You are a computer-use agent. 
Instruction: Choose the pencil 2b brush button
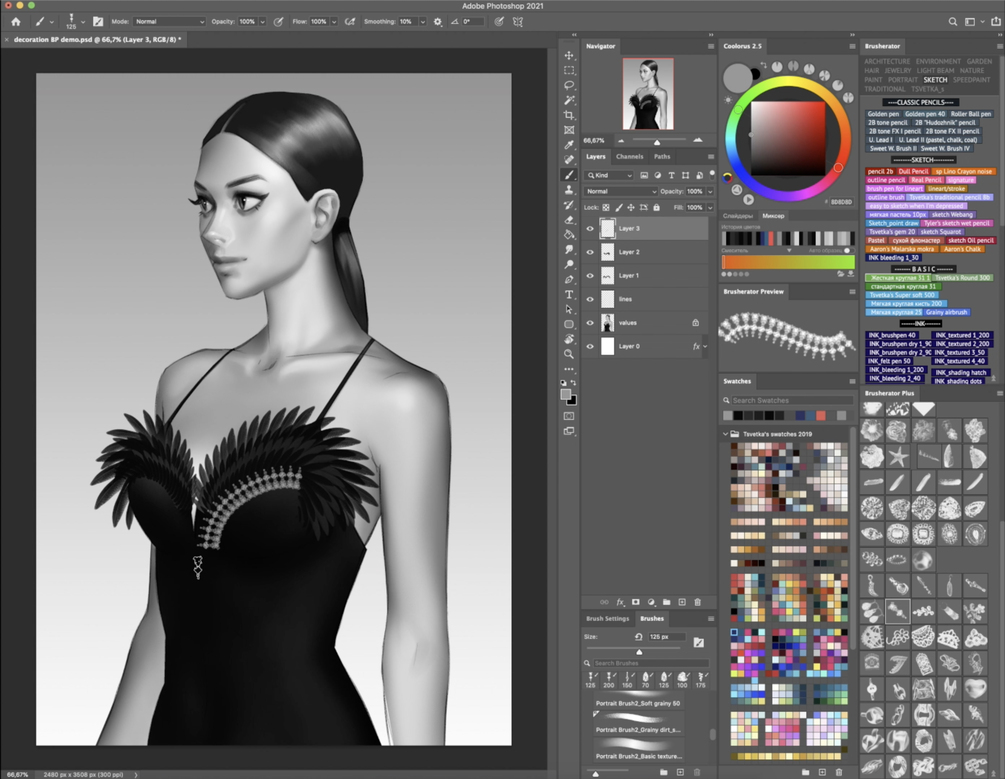[880, 171]
